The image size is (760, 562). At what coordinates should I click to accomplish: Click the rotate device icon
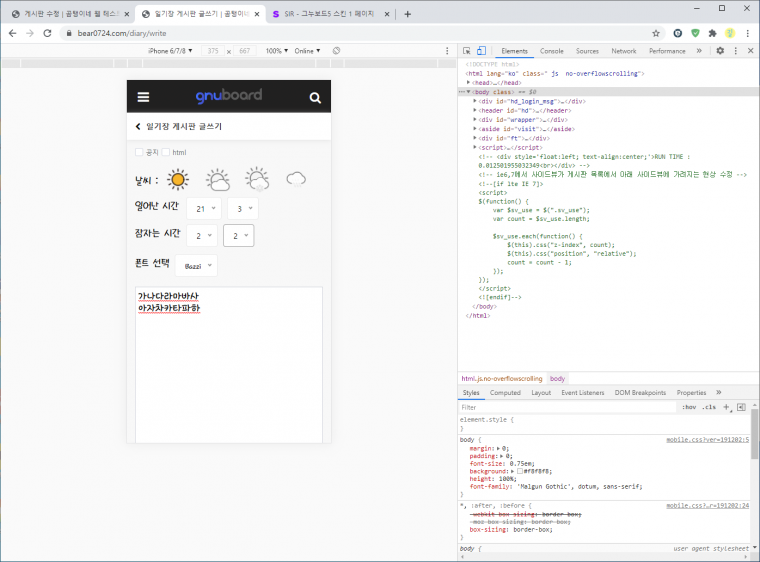click(337, 50)
